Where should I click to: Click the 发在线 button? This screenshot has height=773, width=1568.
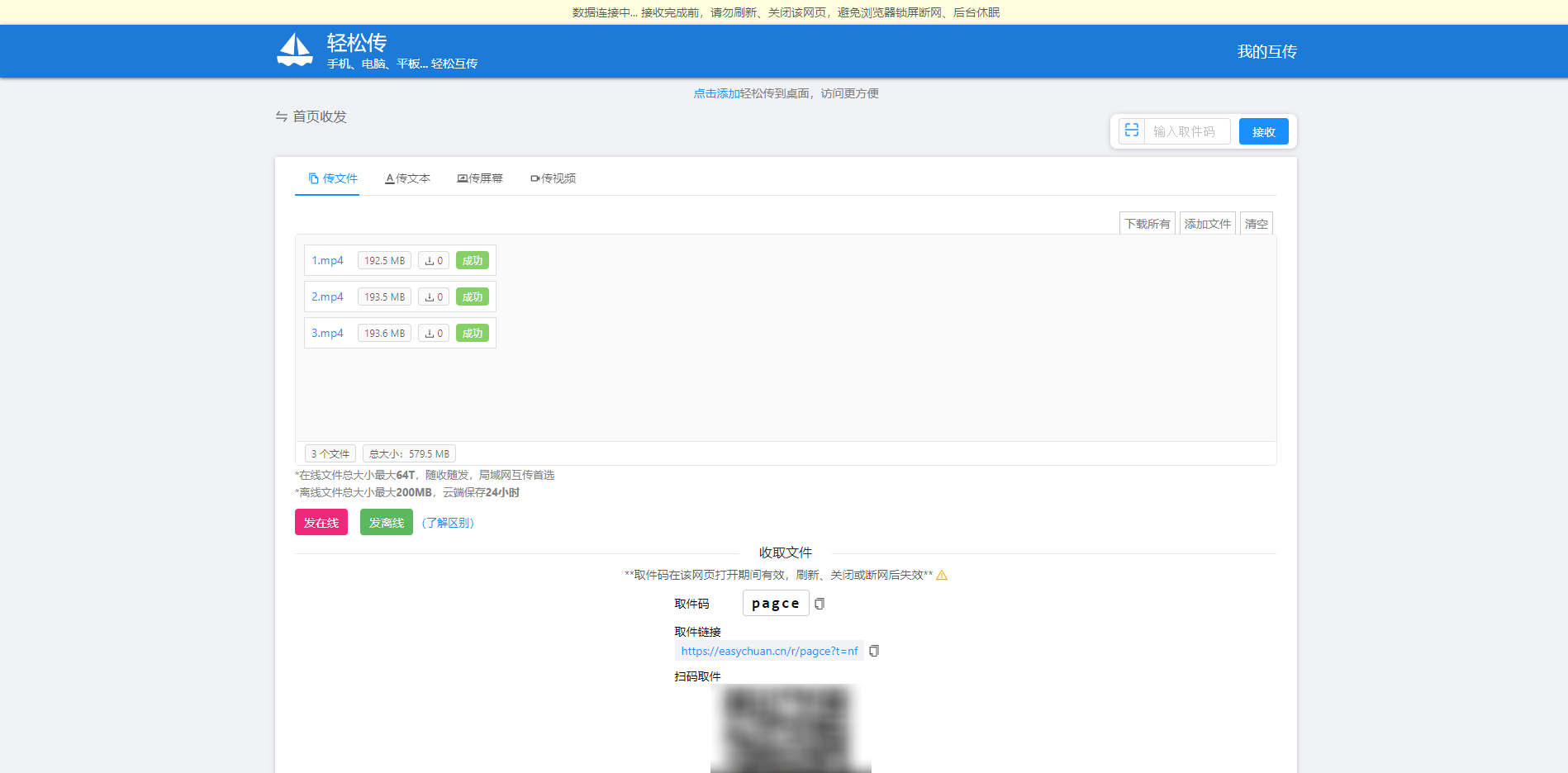(x=321, y=522)
